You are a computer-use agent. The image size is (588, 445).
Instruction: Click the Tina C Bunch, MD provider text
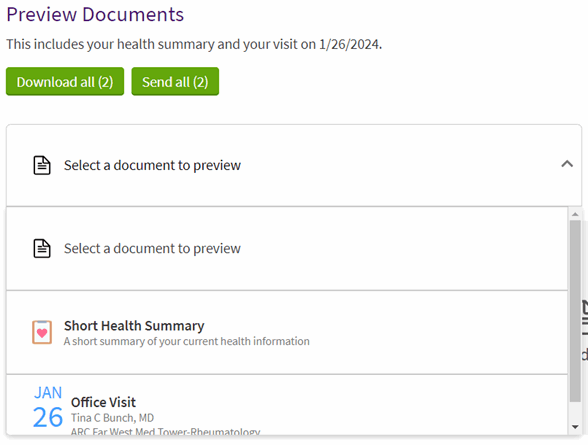click(112, 418)
